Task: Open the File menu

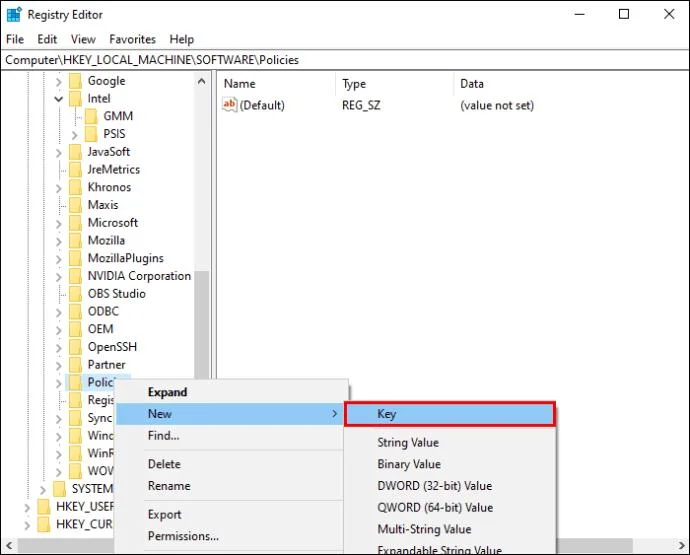Action: pyautogui.click(x=15, y=39)
